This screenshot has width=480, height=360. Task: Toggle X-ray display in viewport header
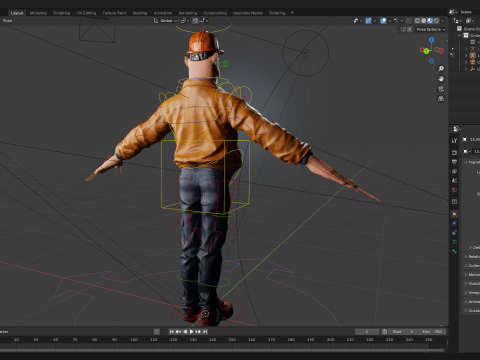pos(409,21)
